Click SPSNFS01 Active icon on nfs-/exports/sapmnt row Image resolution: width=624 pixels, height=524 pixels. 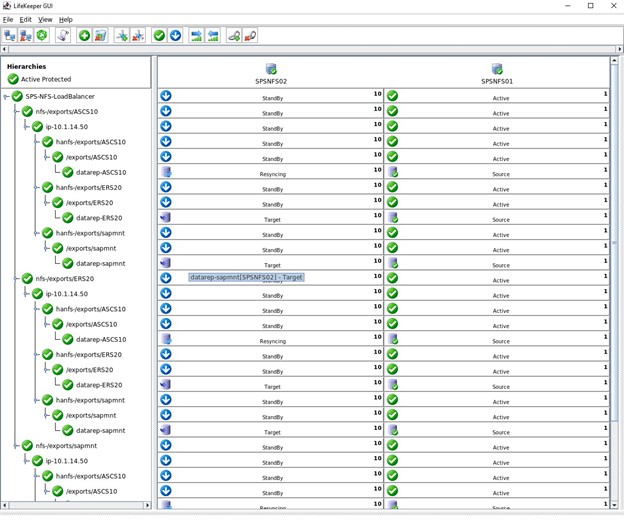(x=392, y=445)
